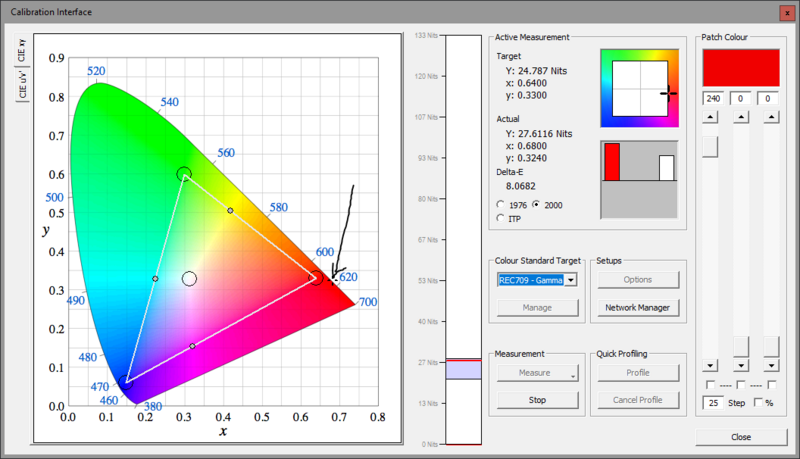Image resolution: width=800 pixels, height=459 pixels.
Task: Tick the lock checkbox under the green slider
Action: [x=741, y=385]
